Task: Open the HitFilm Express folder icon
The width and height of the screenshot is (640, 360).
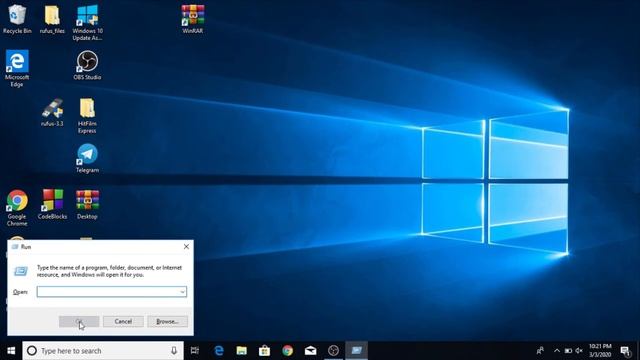Action: point(87,116)
